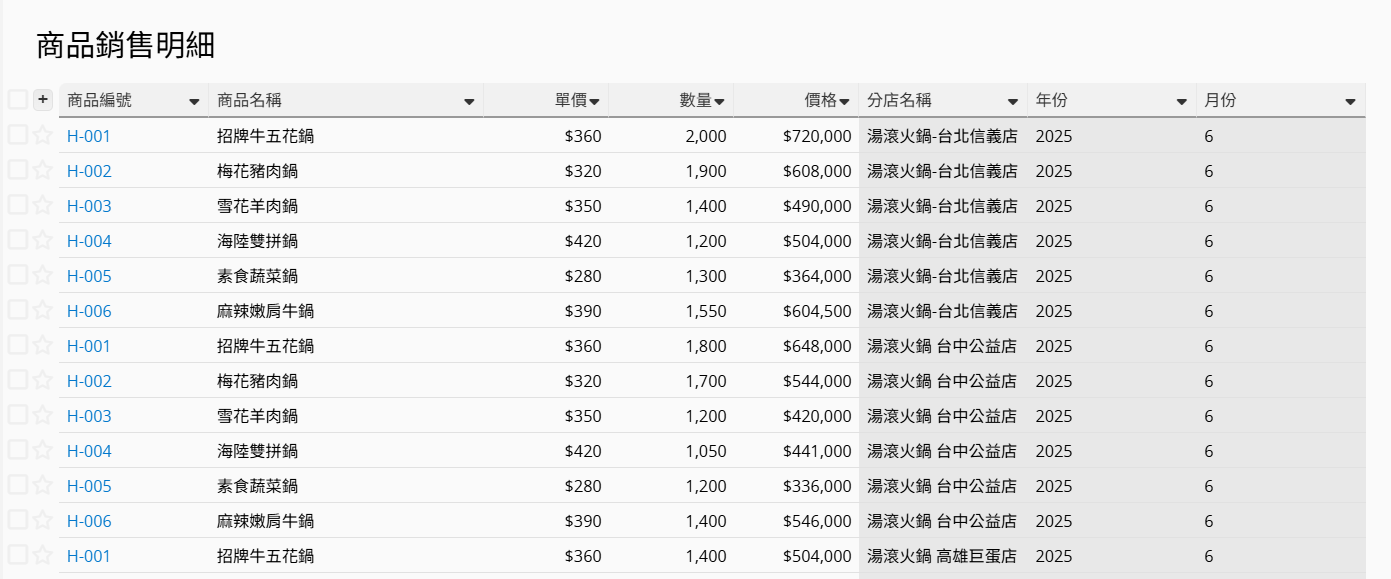Open the H-001 link in the 高雄巨蛋店 row
The width and height of the screenshot is (1391, 579).
coord(89,556)
